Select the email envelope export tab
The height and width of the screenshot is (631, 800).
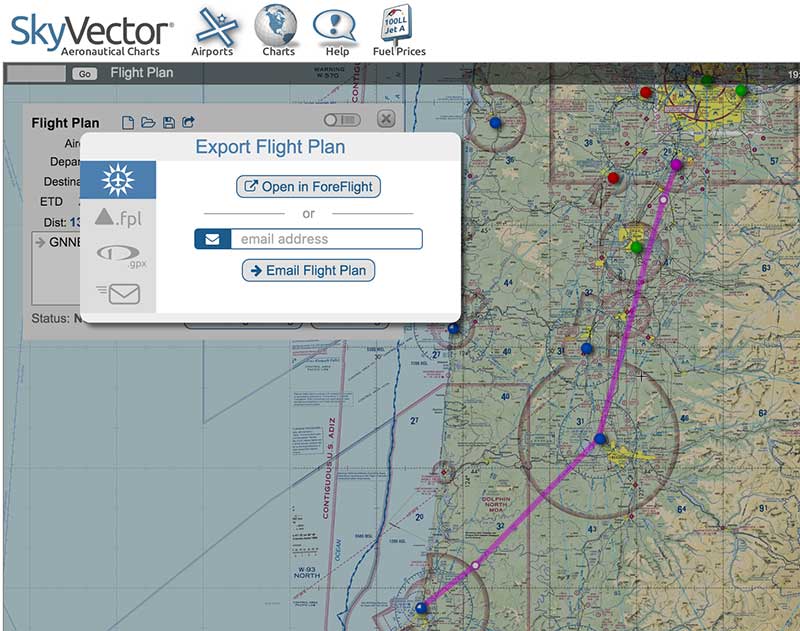(x=118, y=293)
